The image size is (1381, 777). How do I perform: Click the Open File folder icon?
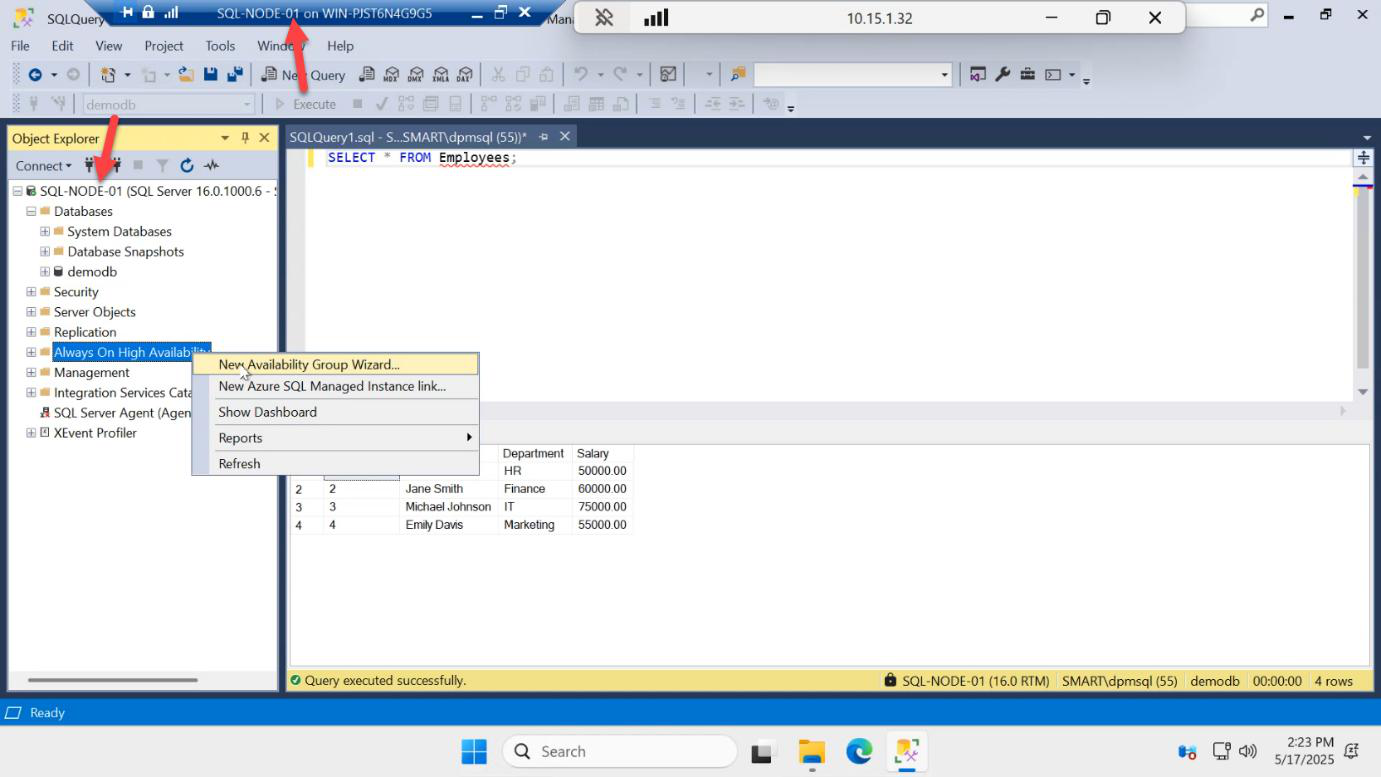pos(186,75)
